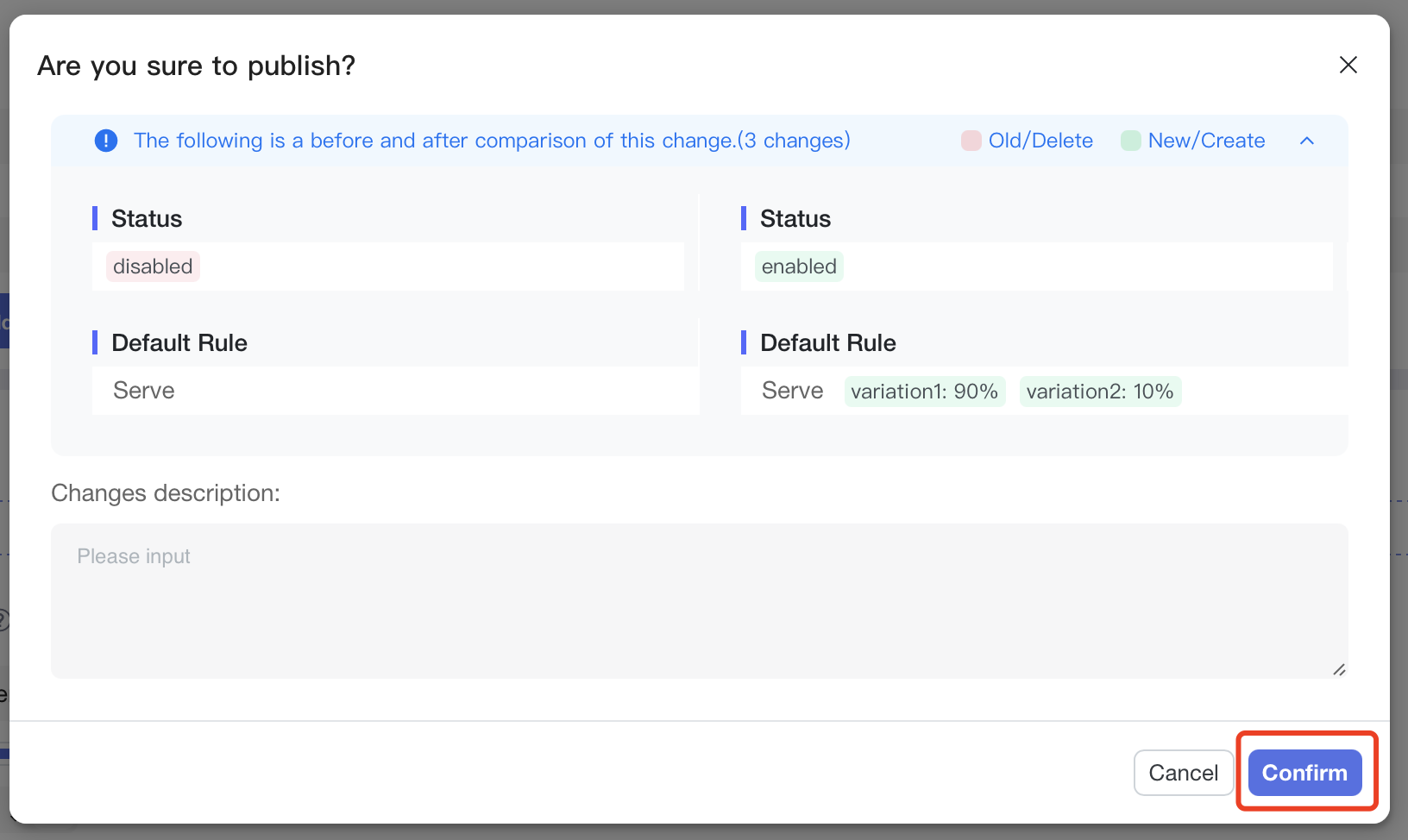Click the red Old/Delete legend swatch
Image resolution: width=1408 pixels, height=840 pixels.
[971, 141]
